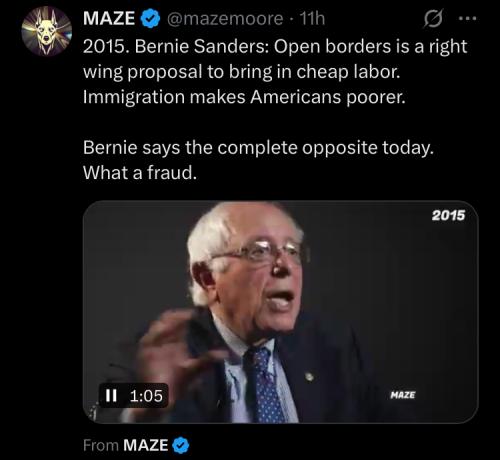Click the MAZE watermark inside the video
The image size is (500, 460).
[403, 395]
